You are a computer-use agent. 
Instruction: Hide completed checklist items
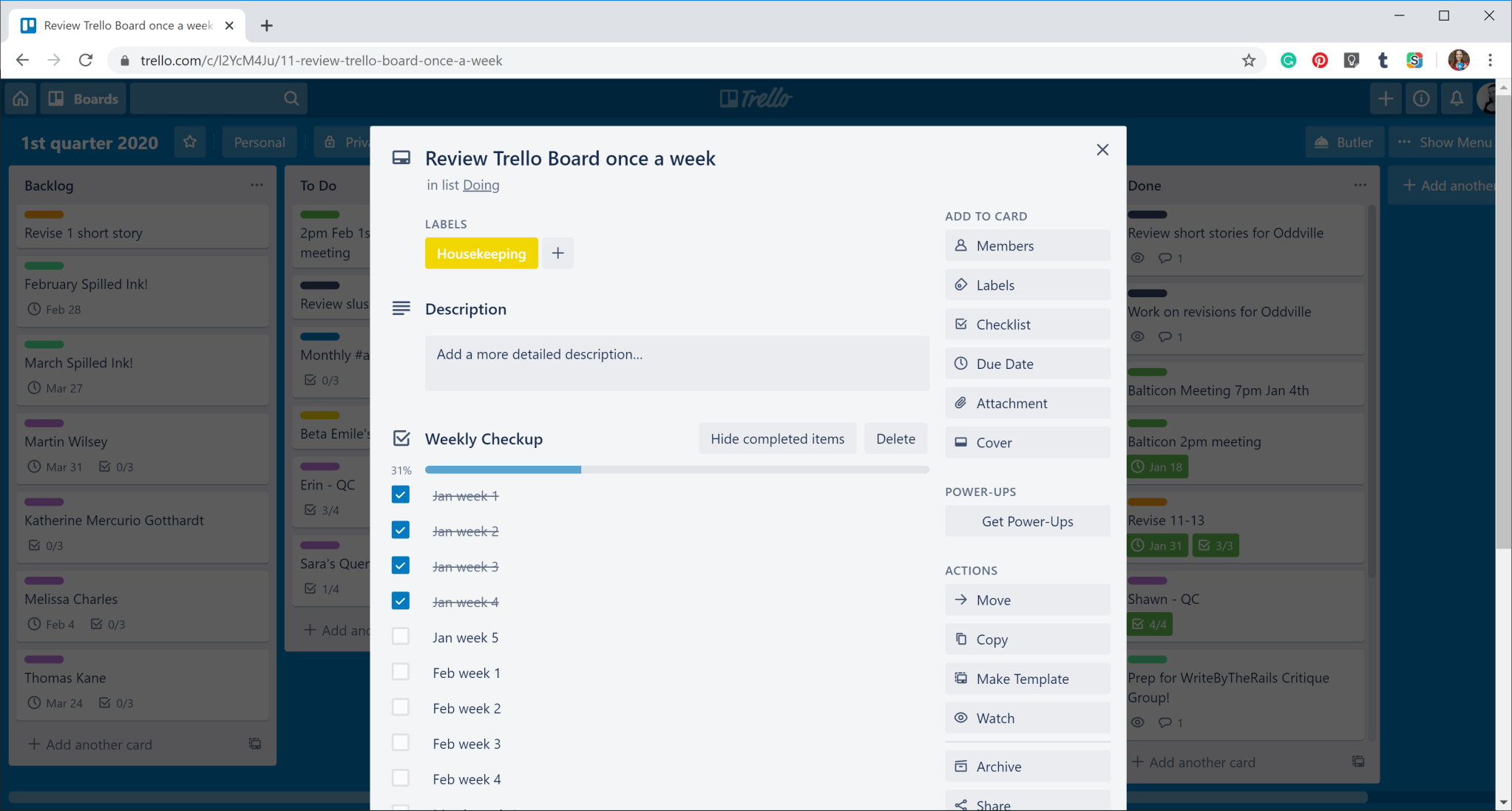(776, 438)
